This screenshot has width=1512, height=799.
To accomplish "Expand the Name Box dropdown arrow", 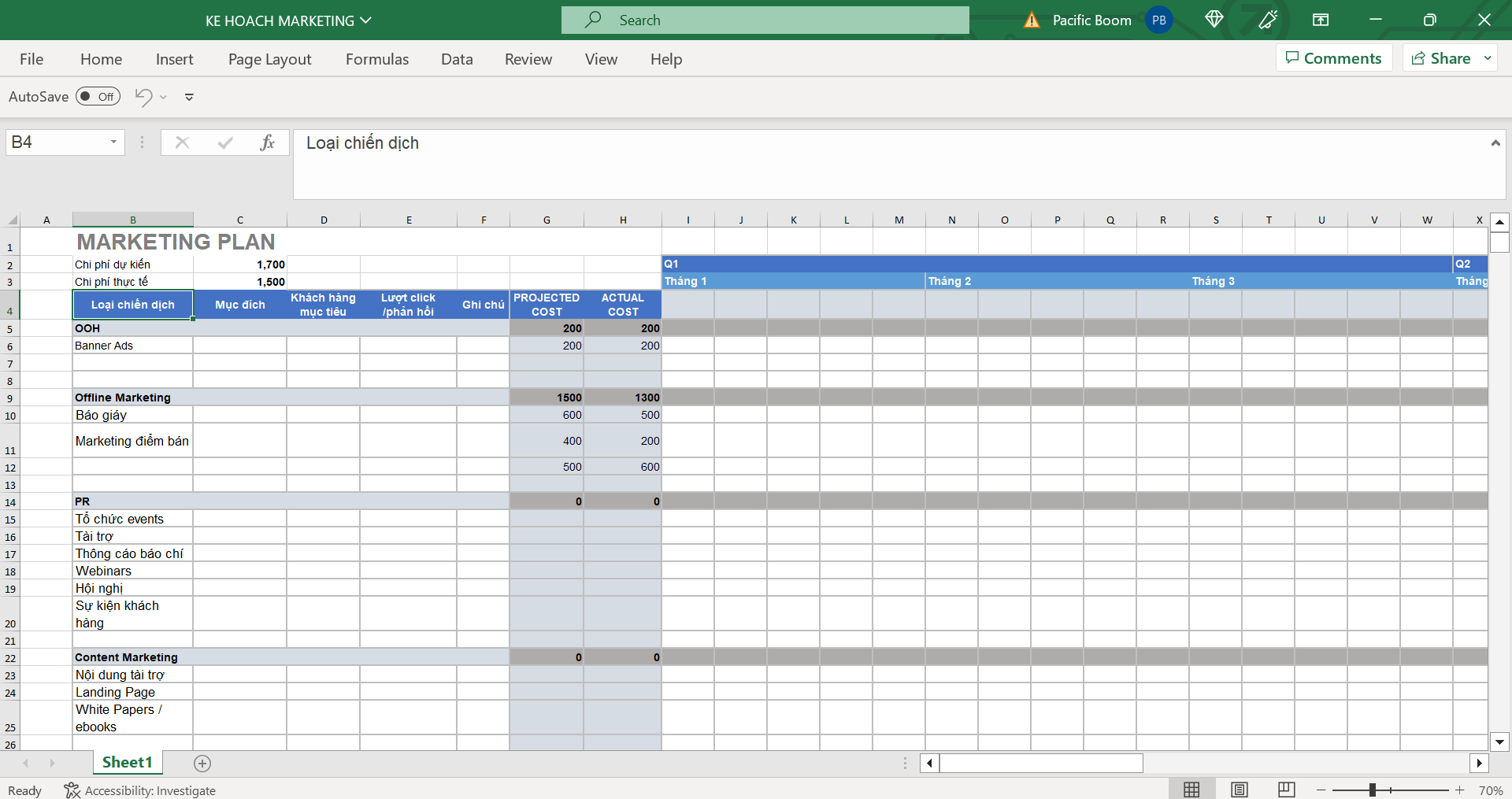I will coord(113,142).
